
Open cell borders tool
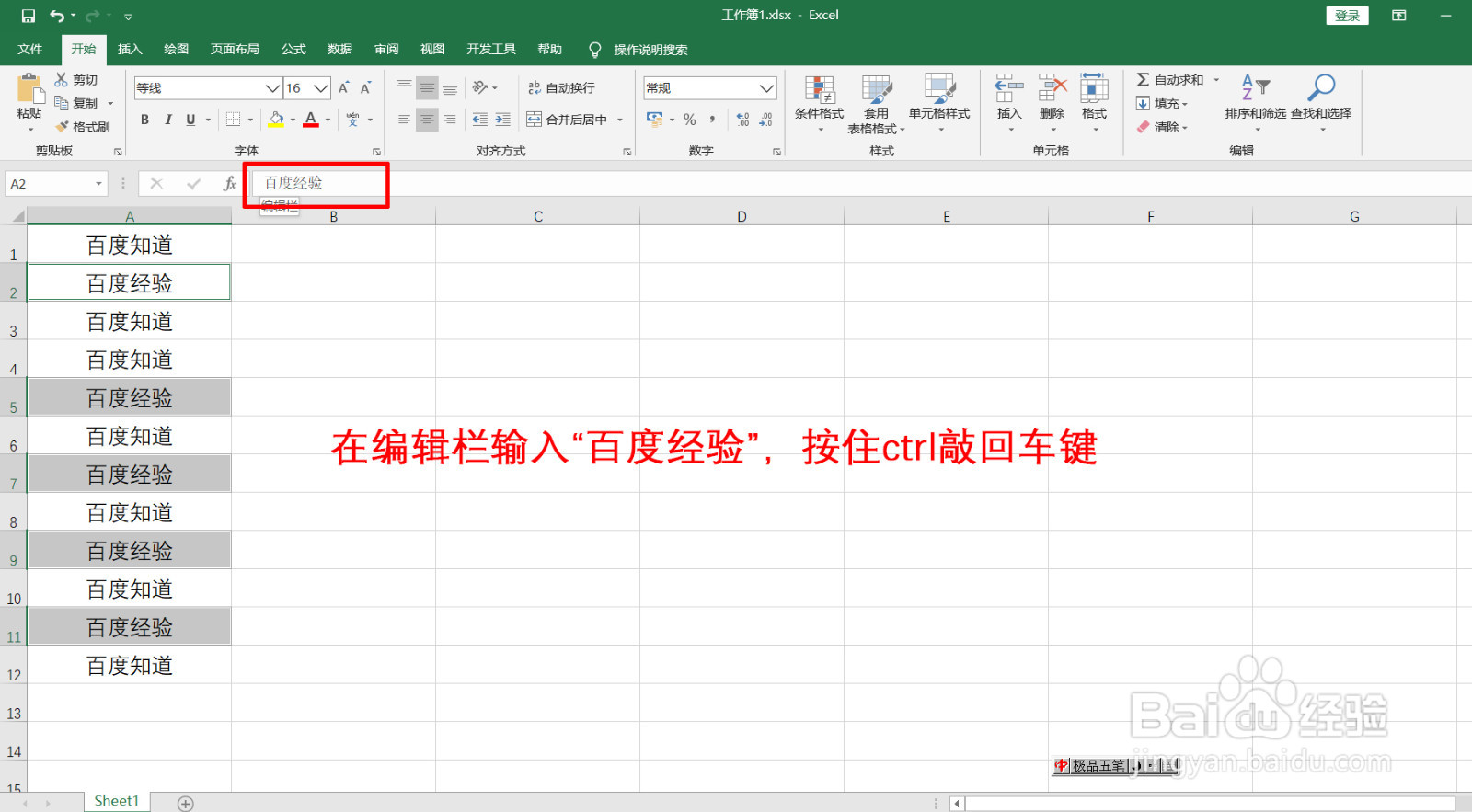pyautogui.click(x=233, y=120)
